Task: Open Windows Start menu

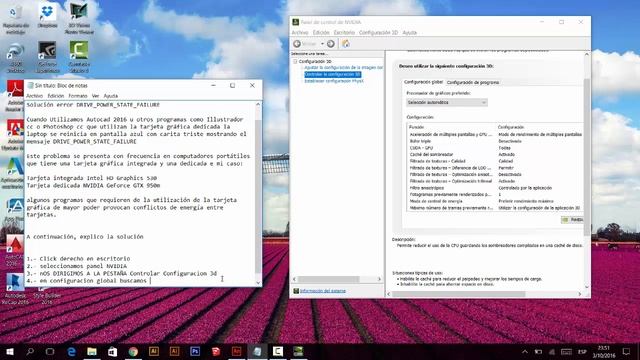Action: click(10, 351)
